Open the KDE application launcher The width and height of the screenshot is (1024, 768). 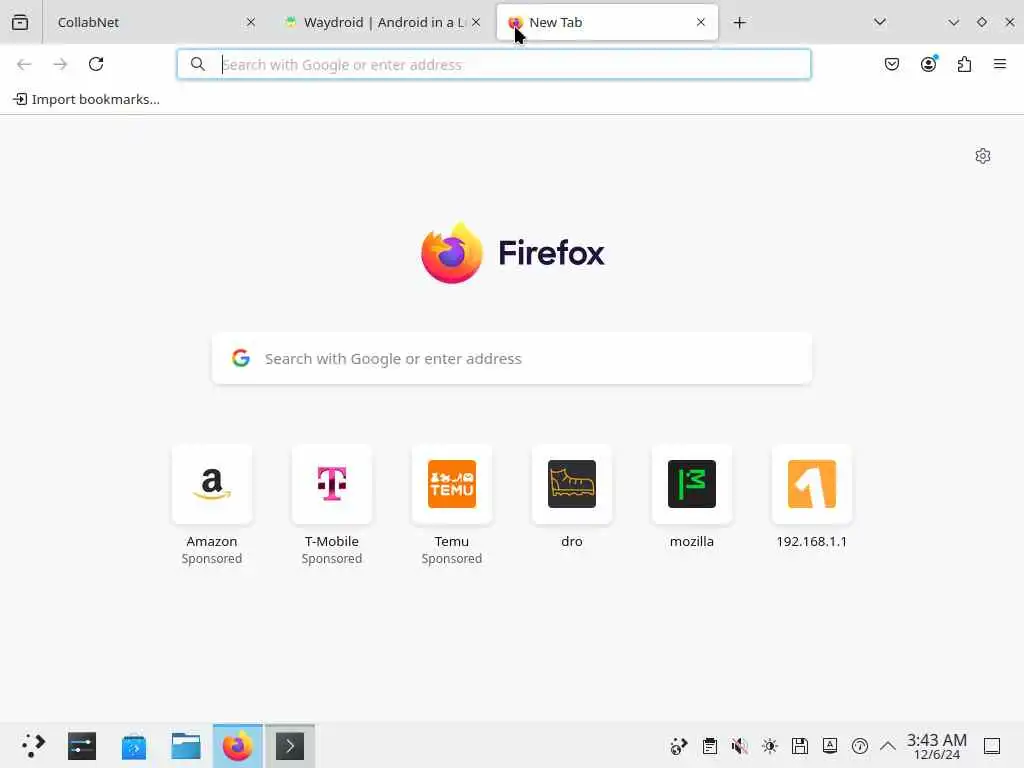tap(33, 746)
